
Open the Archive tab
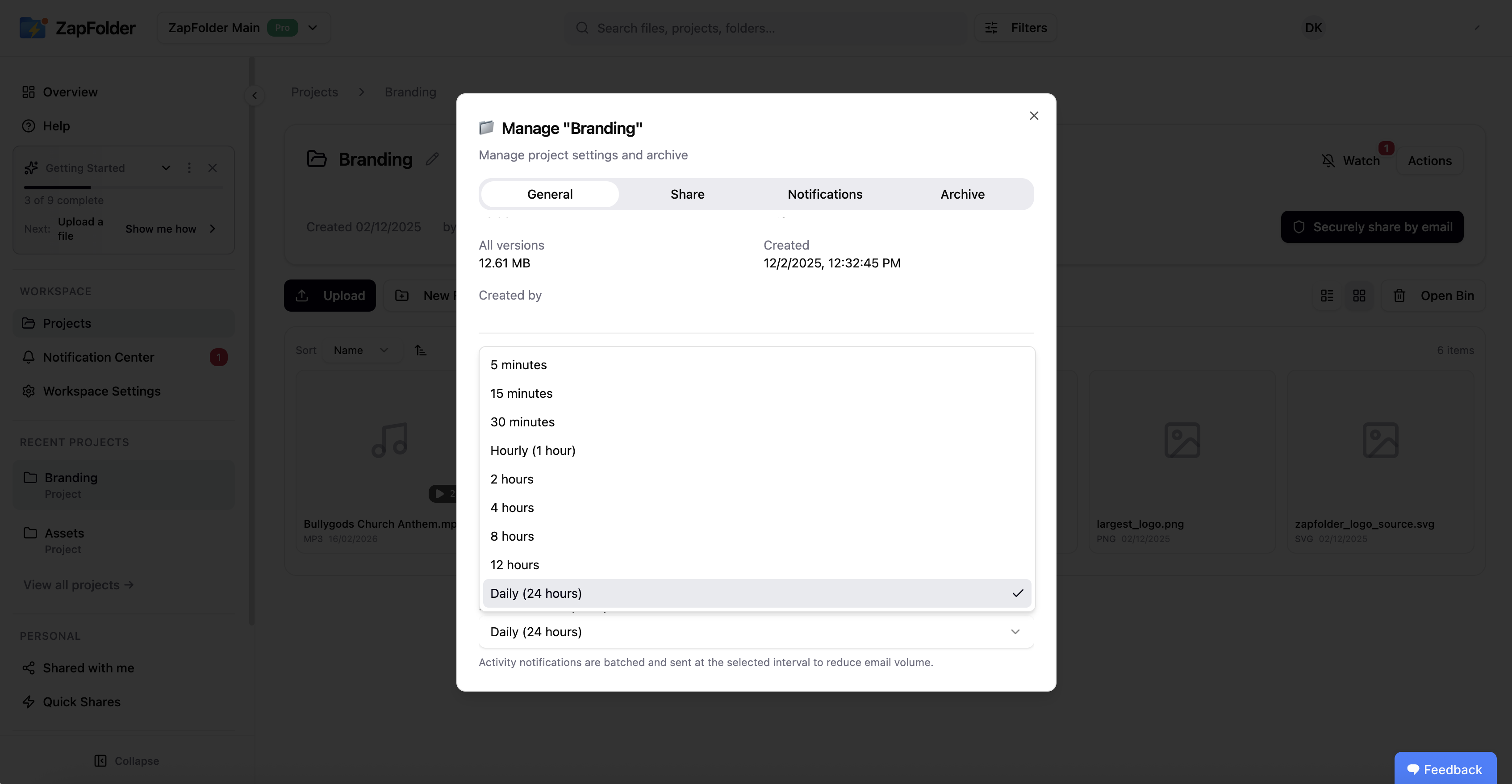962,194
